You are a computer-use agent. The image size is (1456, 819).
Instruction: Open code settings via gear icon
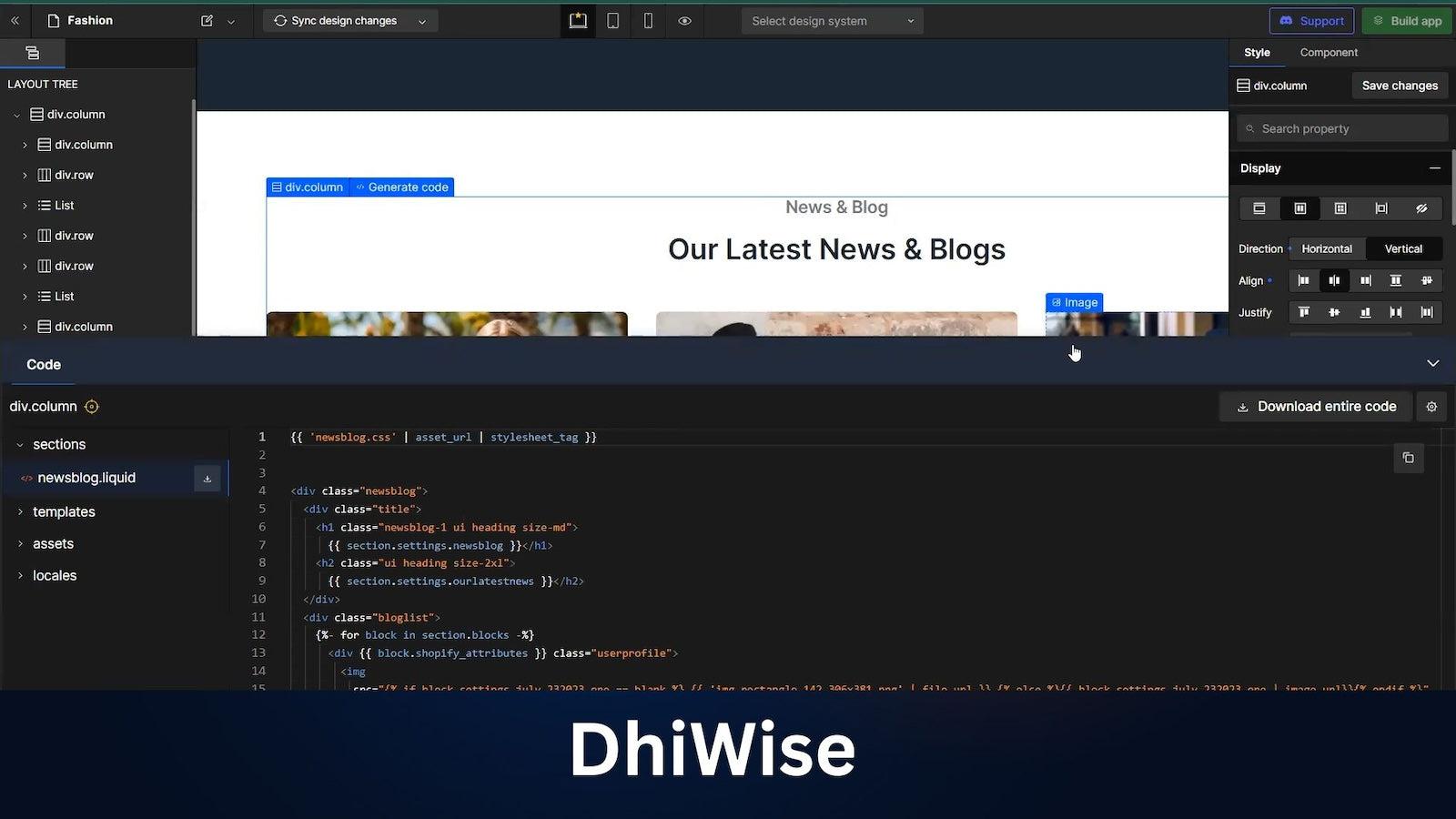pyautogui.click(x=1431, y=407)
